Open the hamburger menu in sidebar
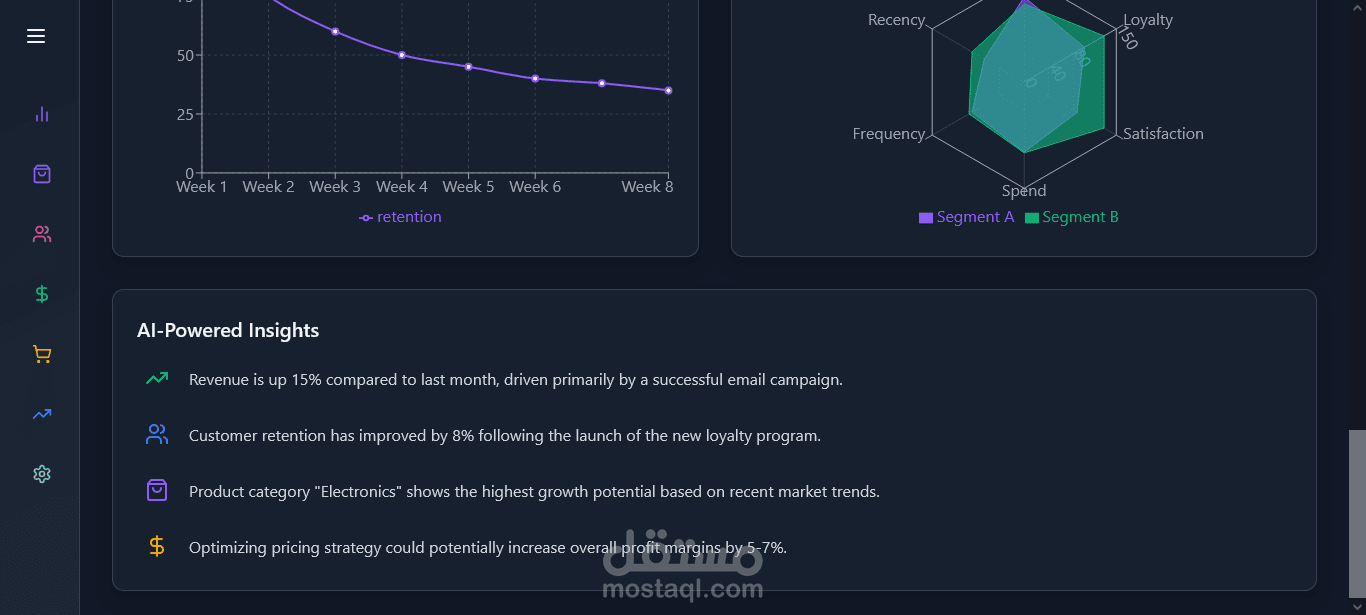This screenshot has height=615, width=1366. pos(36,36)
